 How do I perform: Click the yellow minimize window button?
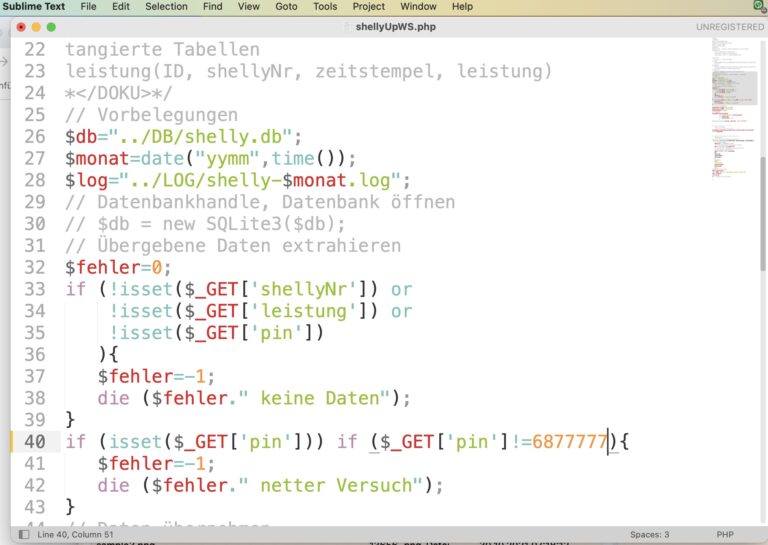[37, 26]
